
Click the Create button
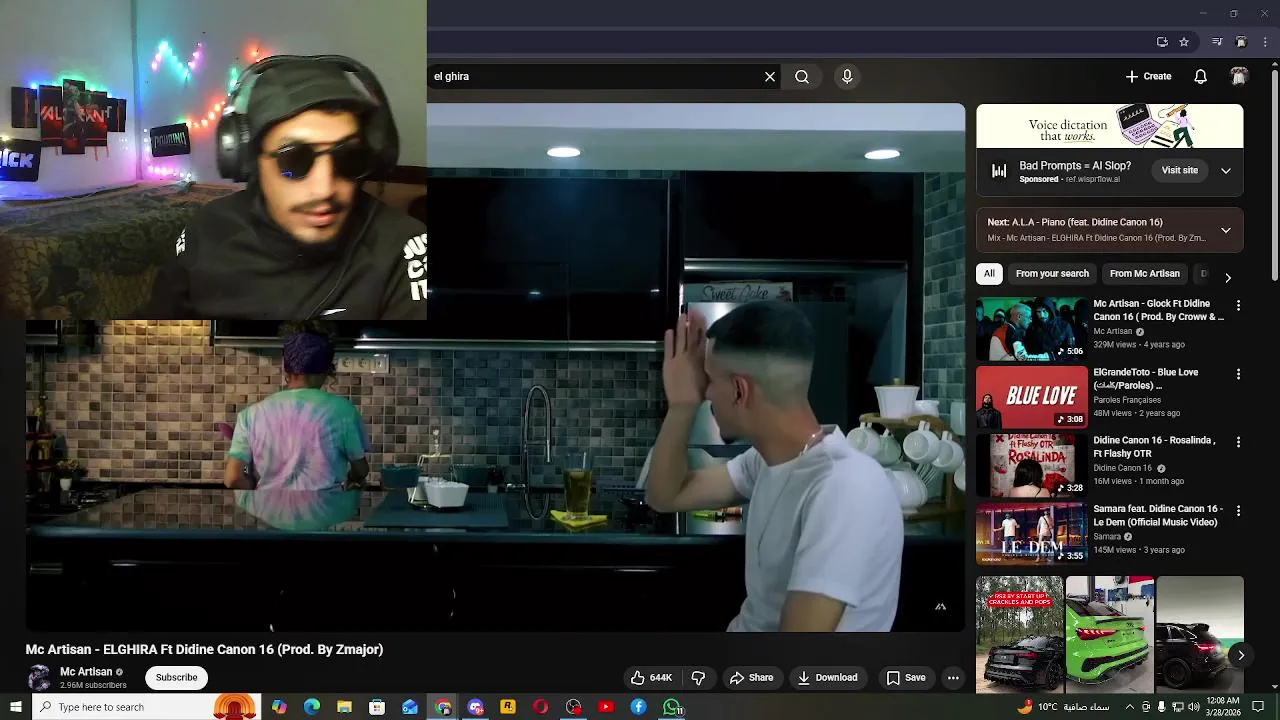click(1148, 76)
